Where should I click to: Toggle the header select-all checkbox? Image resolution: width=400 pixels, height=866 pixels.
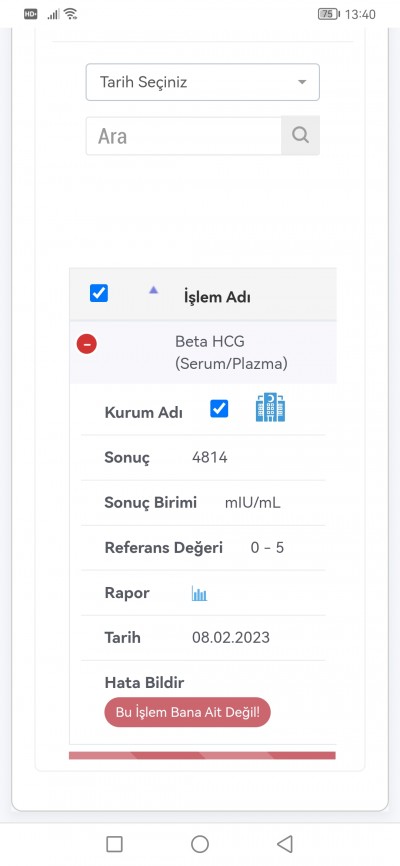click(99, 293)
